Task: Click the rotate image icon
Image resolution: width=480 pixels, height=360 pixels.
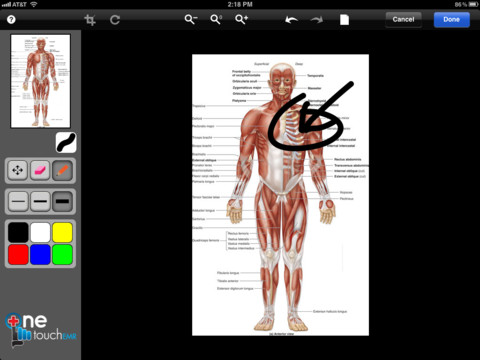Action: tap(115, 20)
